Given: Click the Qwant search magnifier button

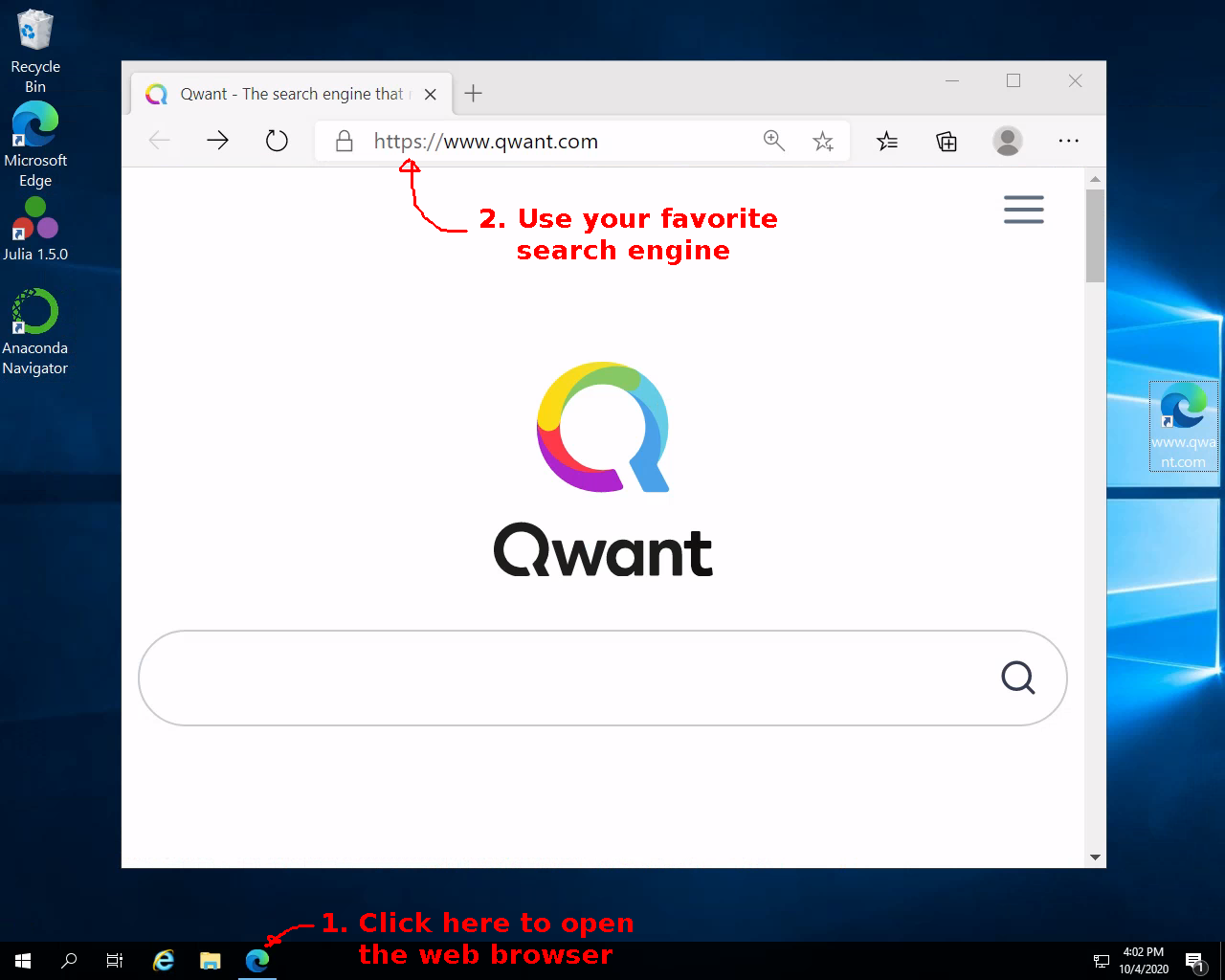Looking at the screenshot, I should [x=1018, y=678].
